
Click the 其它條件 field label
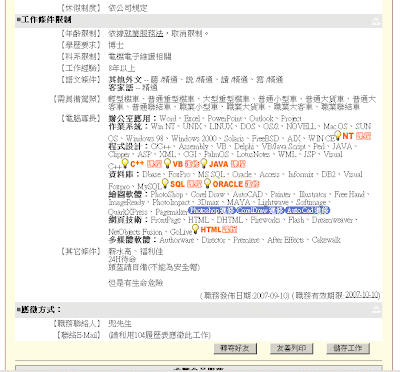click(x=81, y=251)
